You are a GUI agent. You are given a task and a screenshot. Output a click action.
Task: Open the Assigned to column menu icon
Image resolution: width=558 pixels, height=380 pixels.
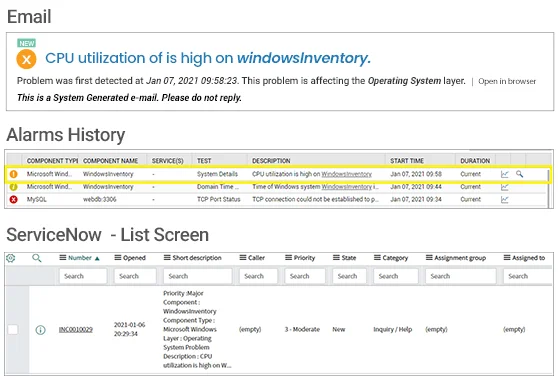[x=507, y=258]
